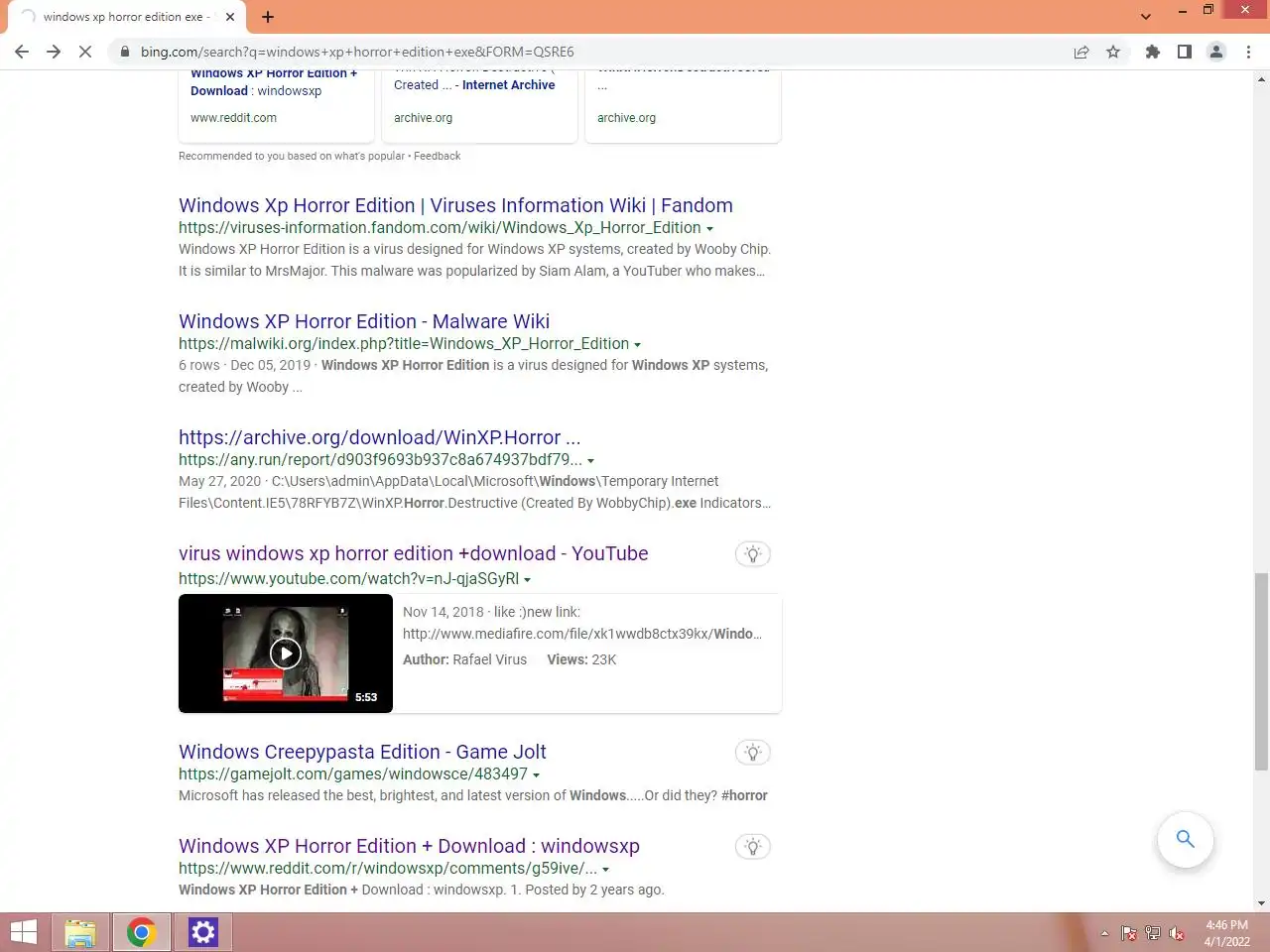Open the Chrome extensions puzzle icon
1270x952 pixels.
1153,52
